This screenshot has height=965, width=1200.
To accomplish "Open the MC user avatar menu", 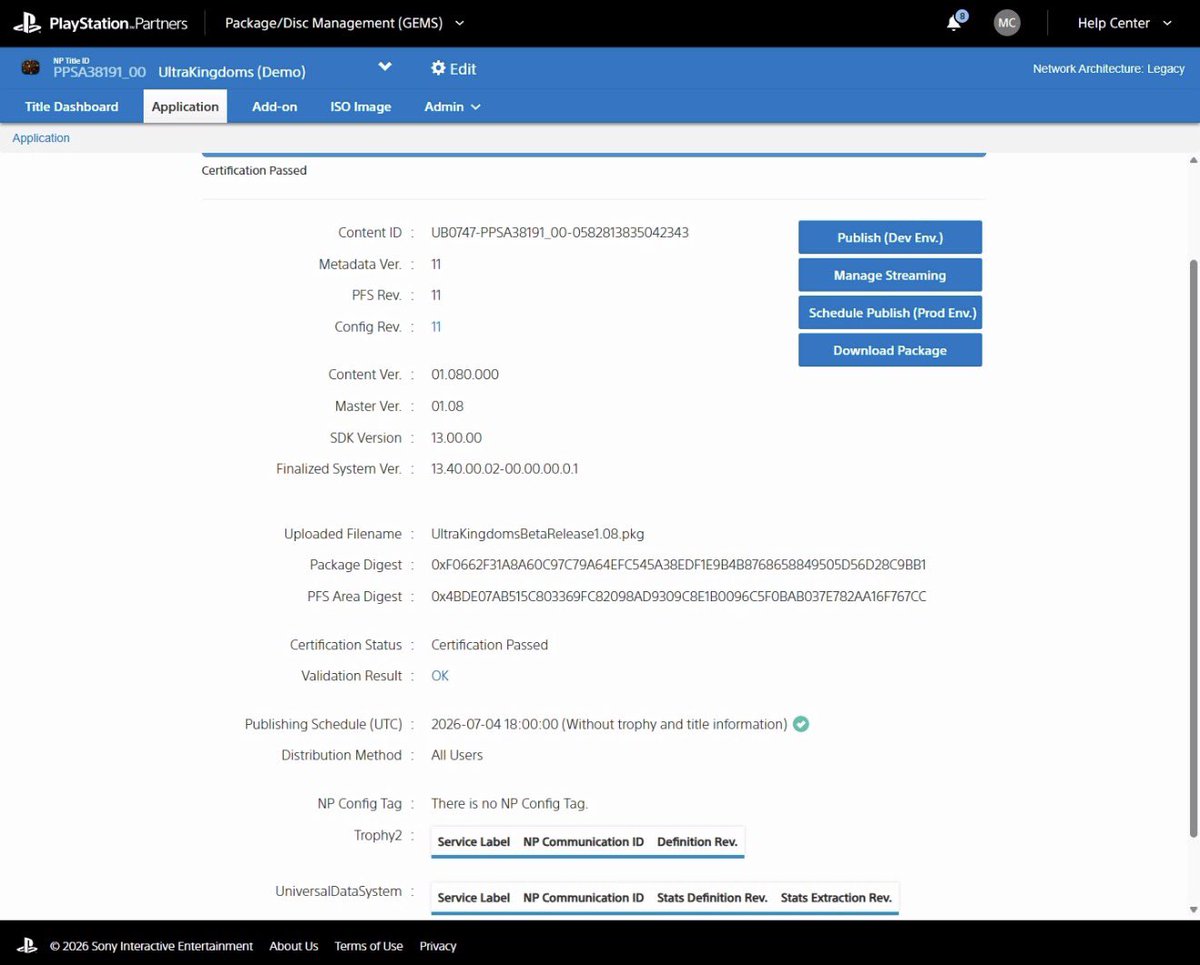I will click(1007, 23).
